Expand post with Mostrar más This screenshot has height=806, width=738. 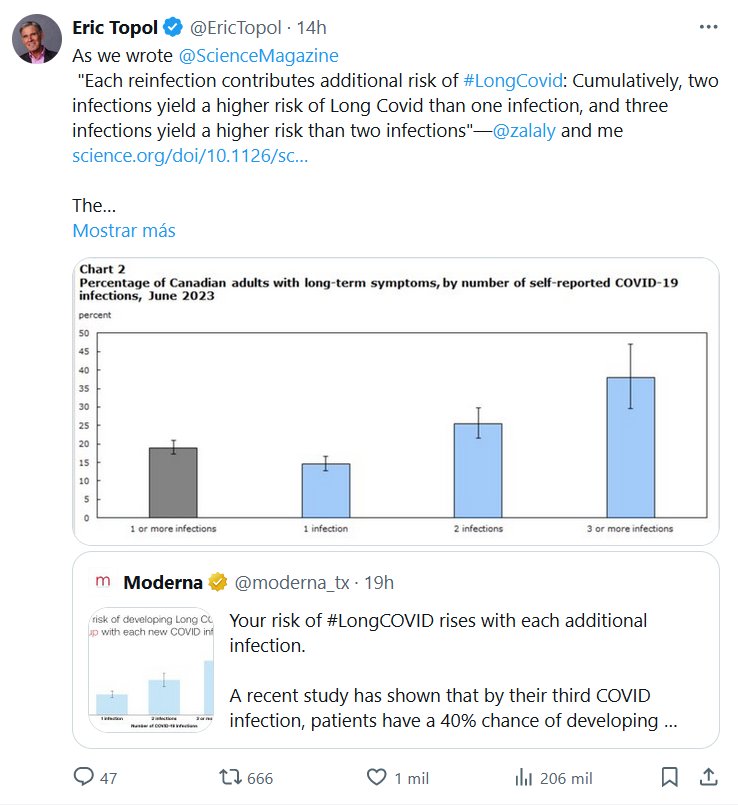tap(124, 231)
